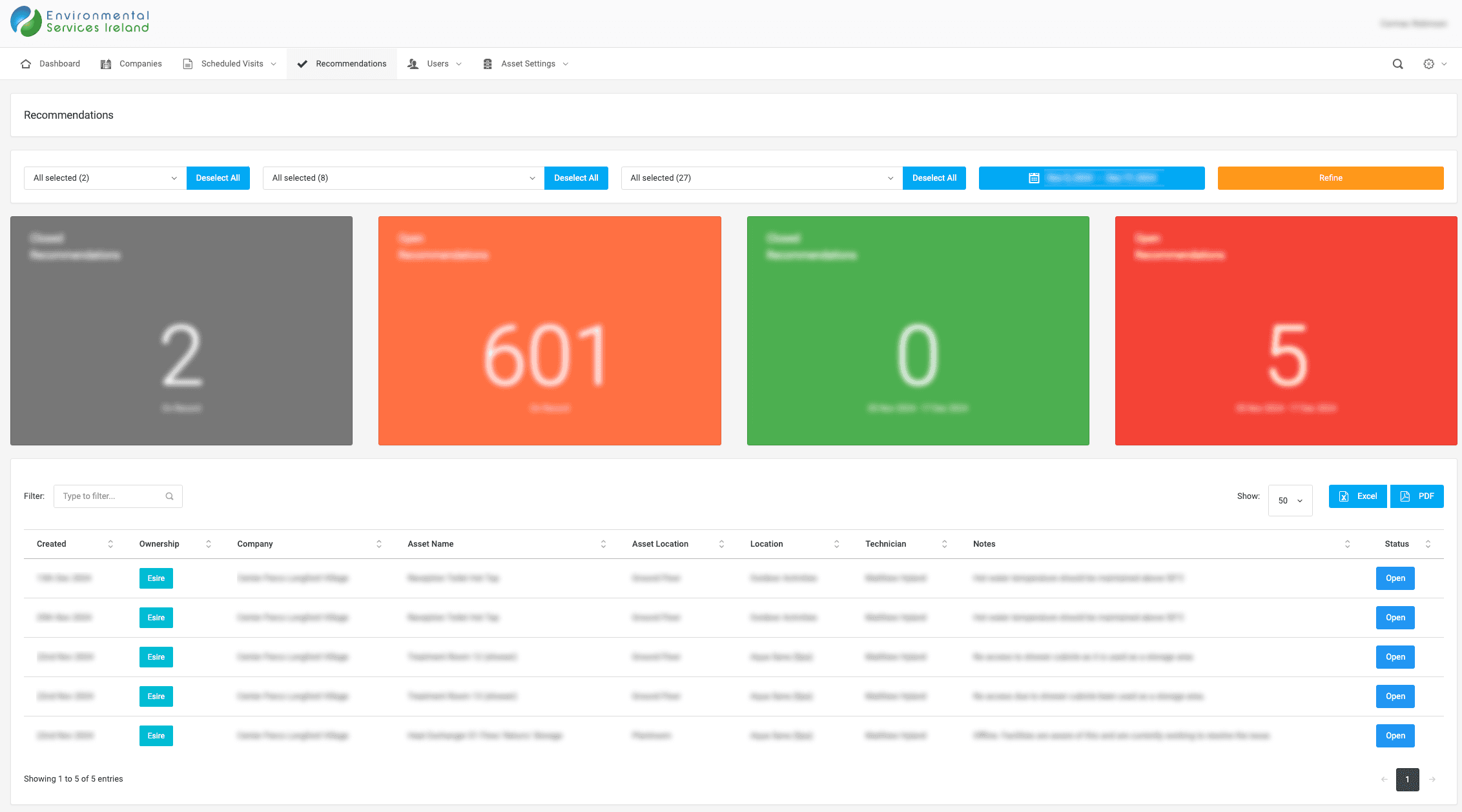Click the search magnifier icon in navbar
The image size is (1462, 812).
point(1397,64)
